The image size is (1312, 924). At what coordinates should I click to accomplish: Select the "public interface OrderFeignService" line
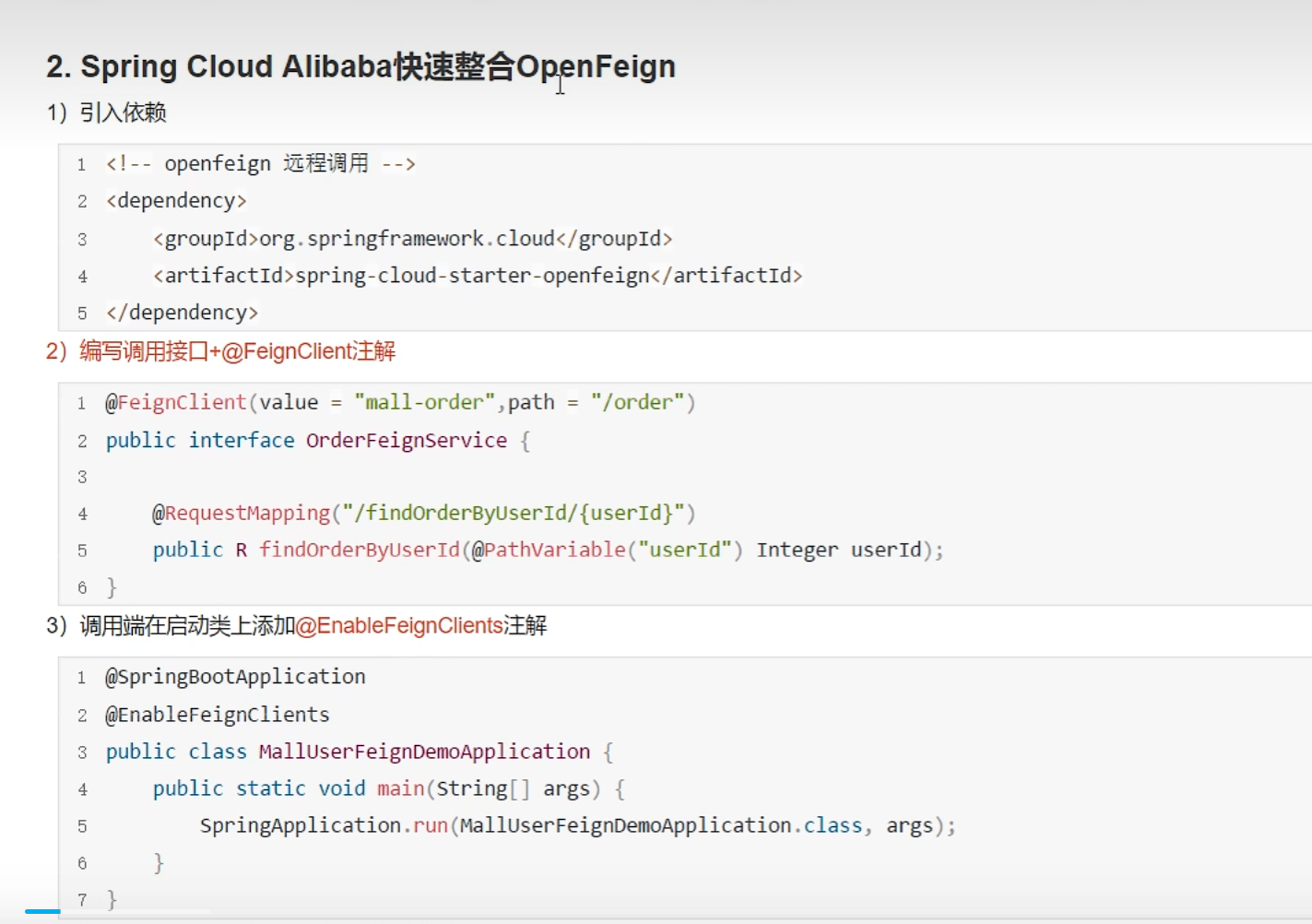317,441
